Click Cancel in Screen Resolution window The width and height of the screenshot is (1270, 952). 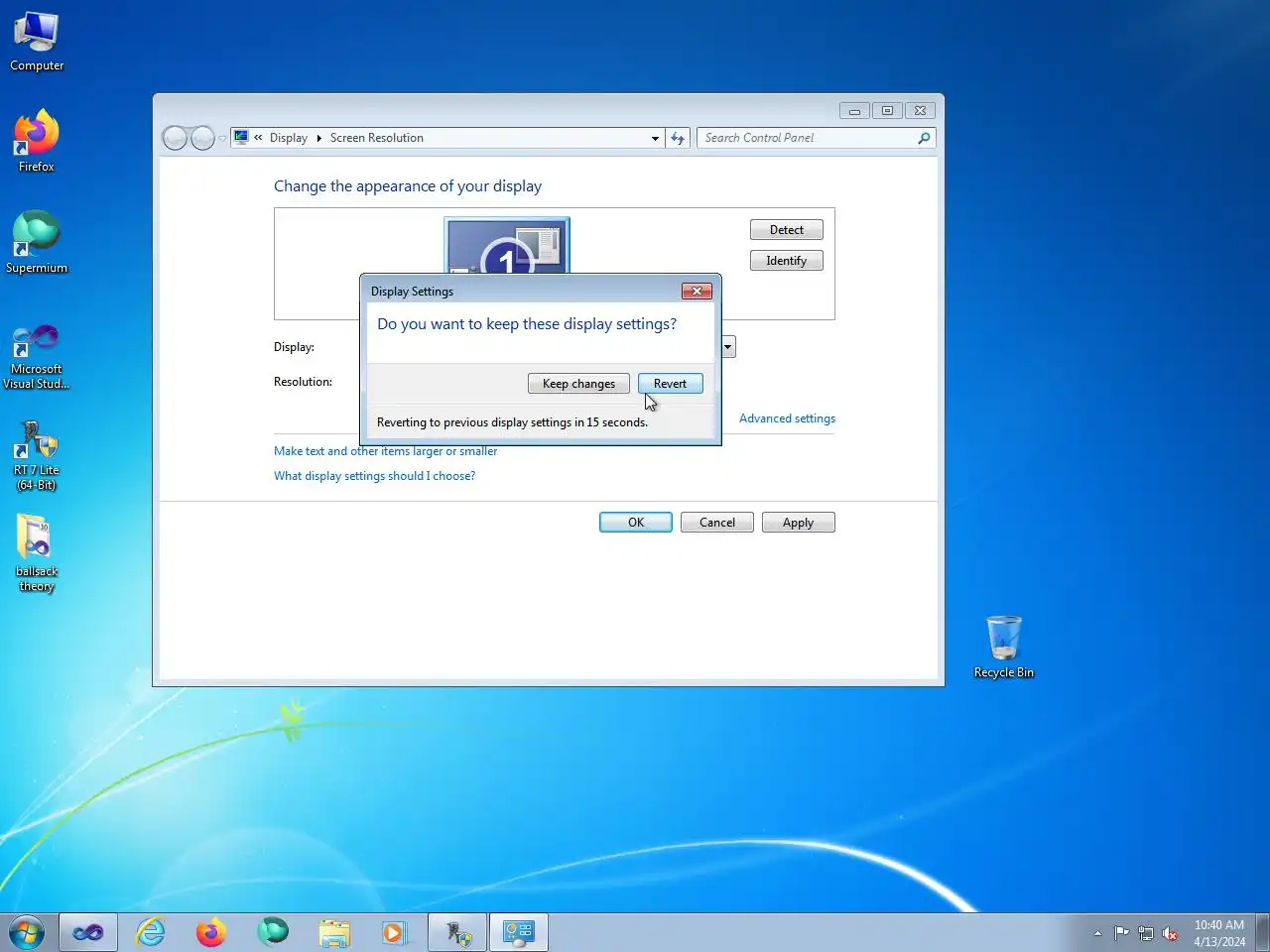point(717,523)
